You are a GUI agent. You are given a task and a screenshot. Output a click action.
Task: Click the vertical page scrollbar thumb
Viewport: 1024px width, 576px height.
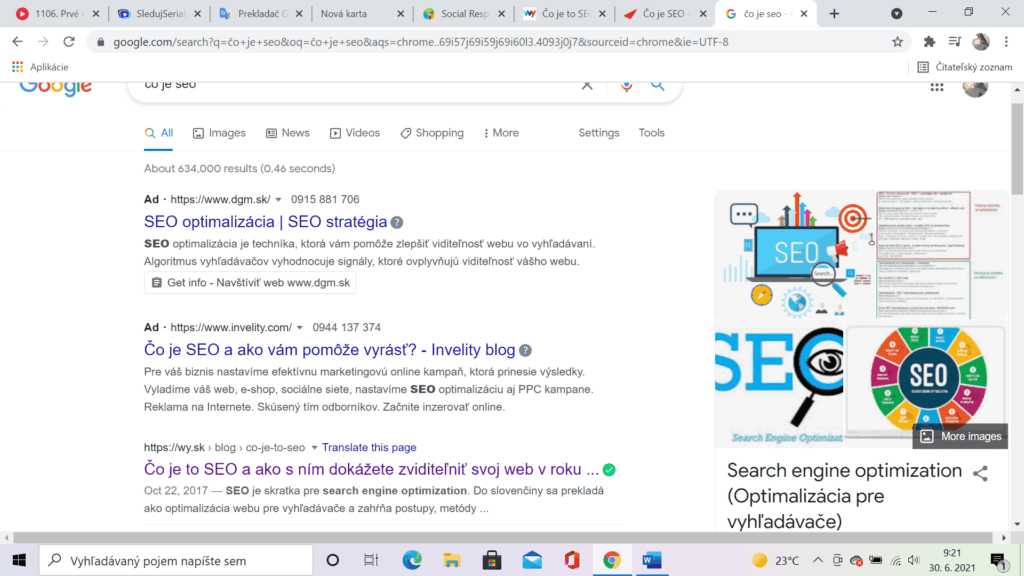point(1017,150)
